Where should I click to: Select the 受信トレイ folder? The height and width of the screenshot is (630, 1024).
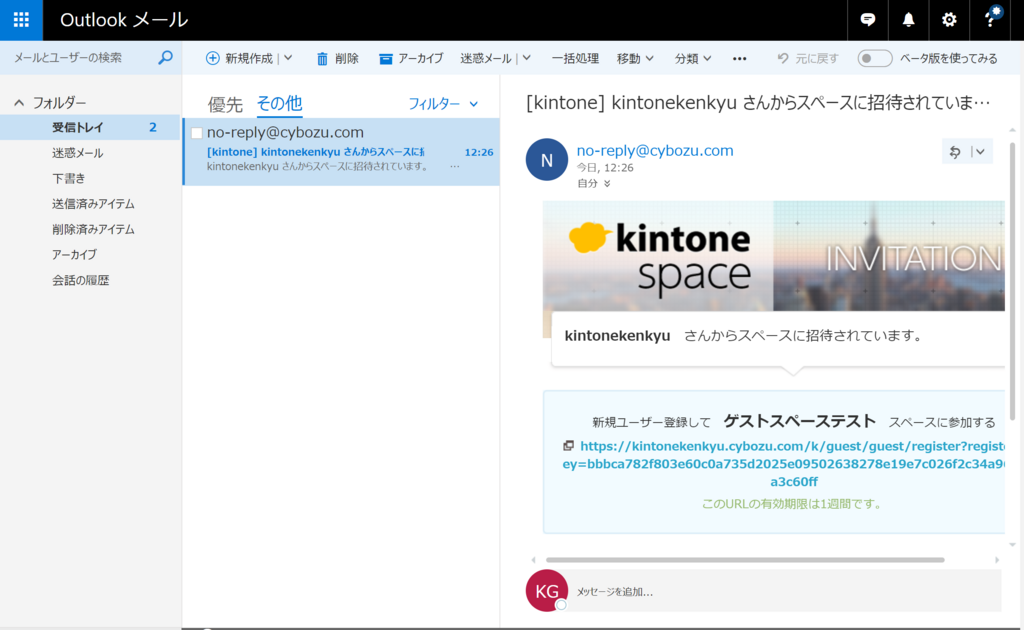tap(90, 127)
